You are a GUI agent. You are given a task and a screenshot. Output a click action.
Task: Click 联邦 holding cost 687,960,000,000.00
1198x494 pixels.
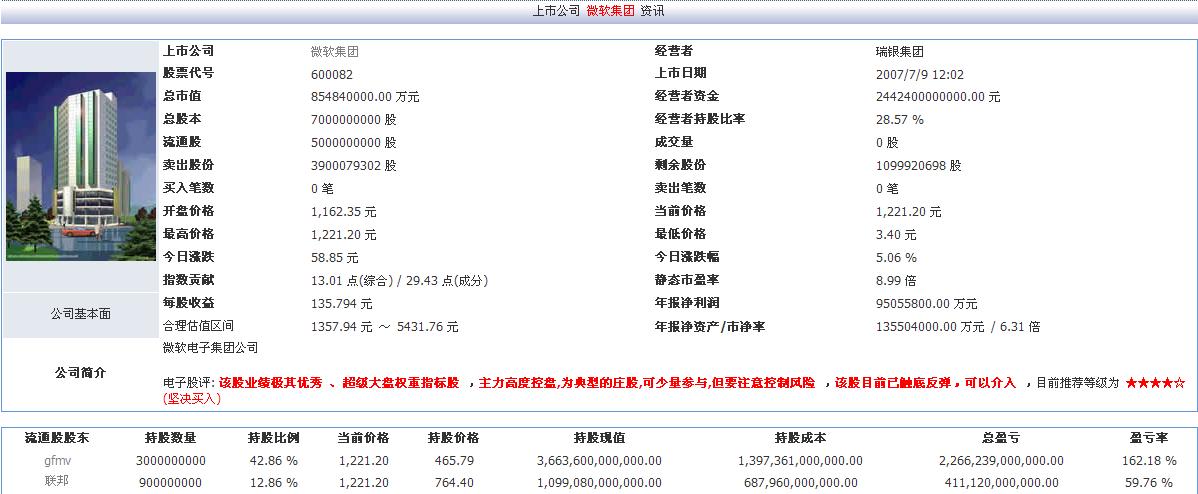(x=801, y=483)
